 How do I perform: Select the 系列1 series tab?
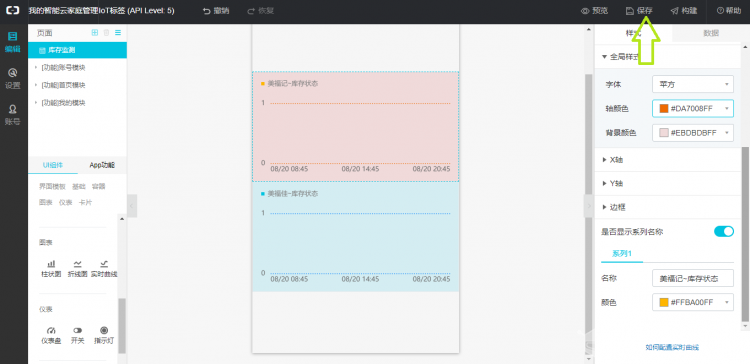pyautogui.click(x=622, y=254)
